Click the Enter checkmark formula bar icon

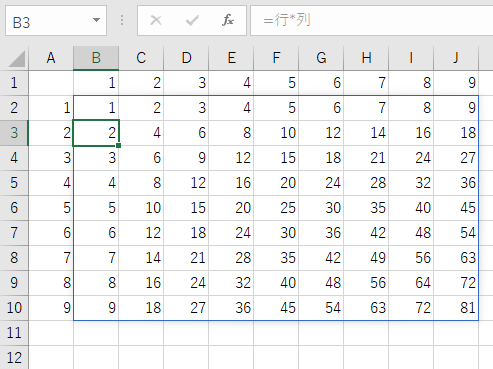tap(192, 20)
